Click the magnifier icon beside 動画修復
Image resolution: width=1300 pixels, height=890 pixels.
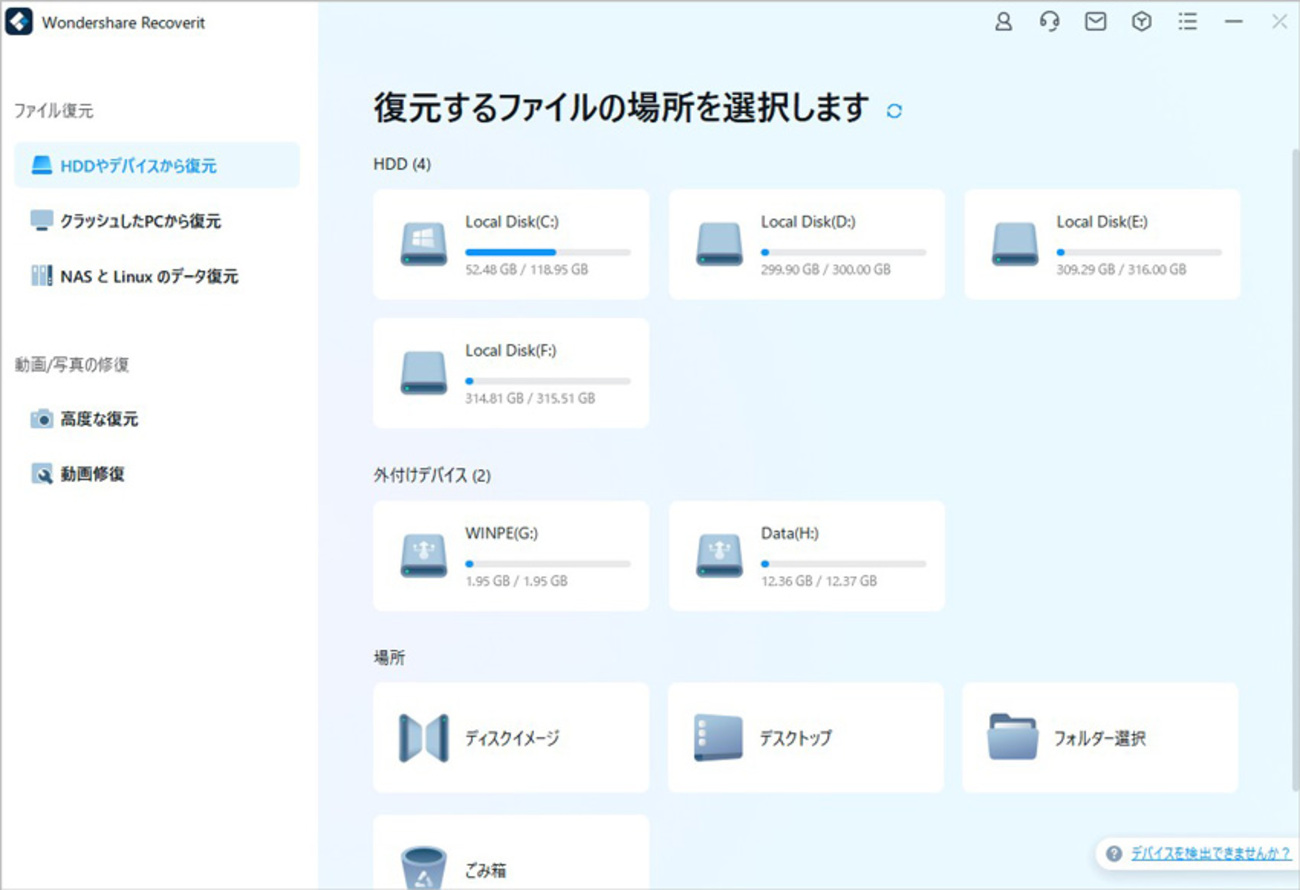click(x=41, y=474)
